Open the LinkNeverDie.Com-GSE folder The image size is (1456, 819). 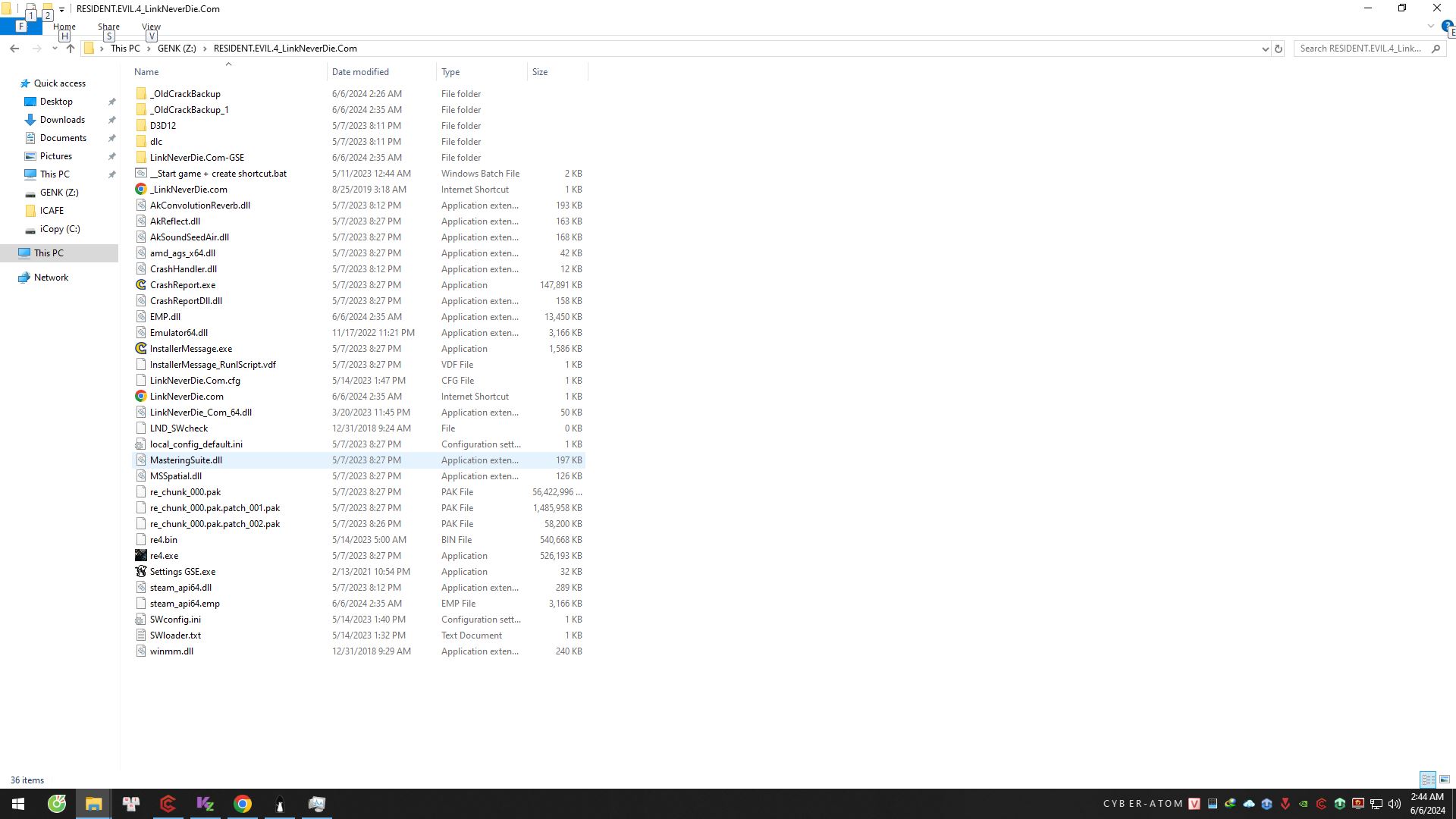(x=197, y=157)
